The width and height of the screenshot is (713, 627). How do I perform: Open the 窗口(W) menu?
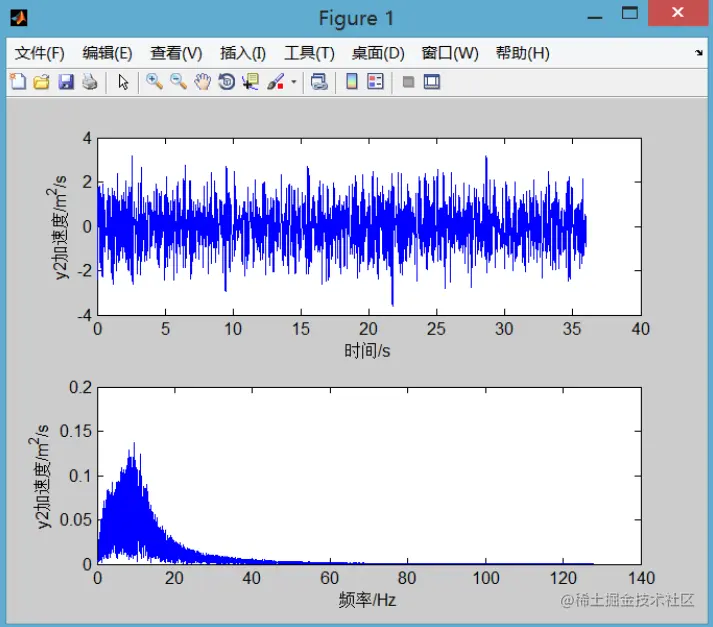450,53
